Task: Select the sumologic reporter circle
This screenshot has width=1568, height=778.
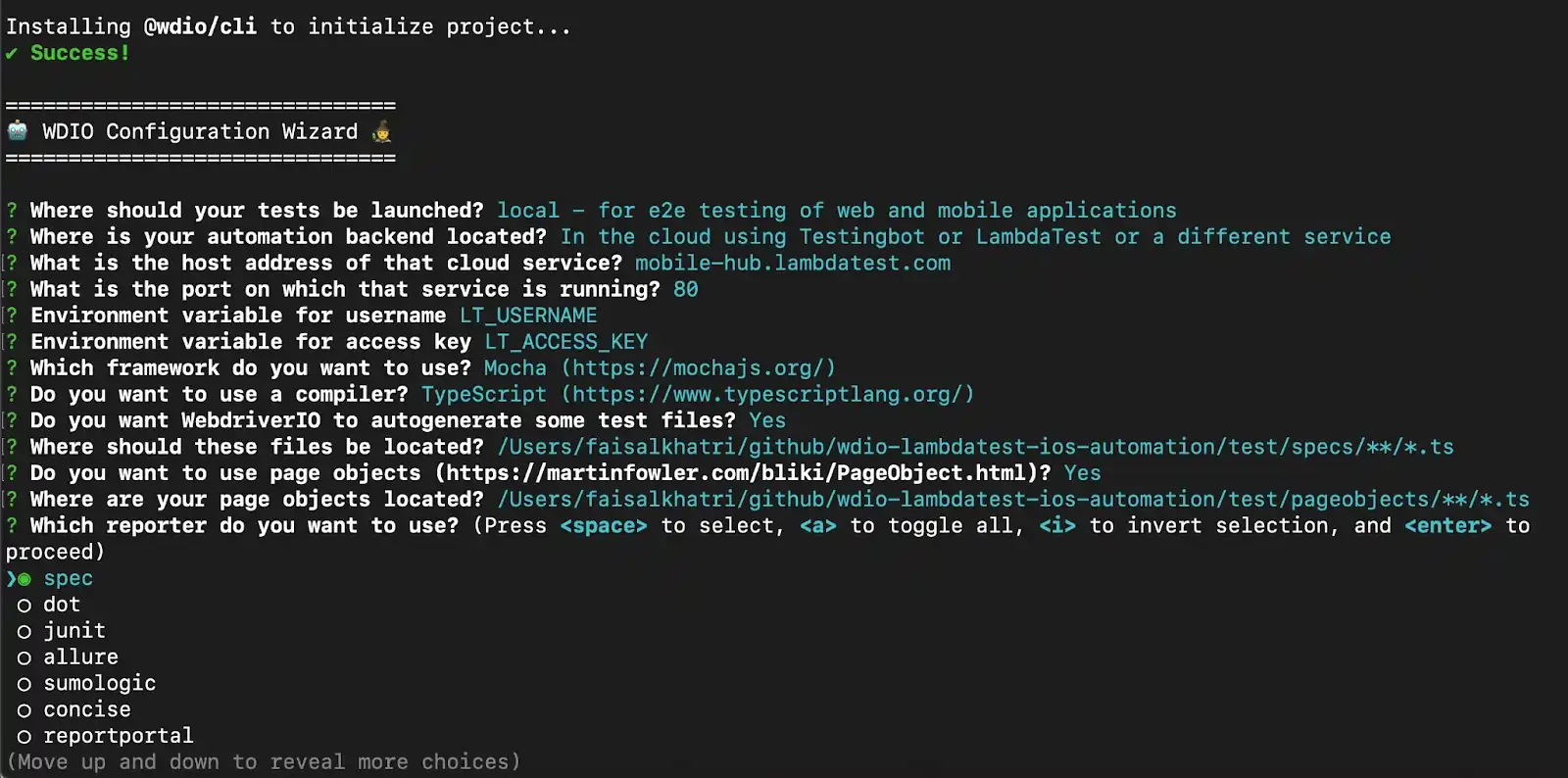Action: pyautogui.click(x=24, y=684)
